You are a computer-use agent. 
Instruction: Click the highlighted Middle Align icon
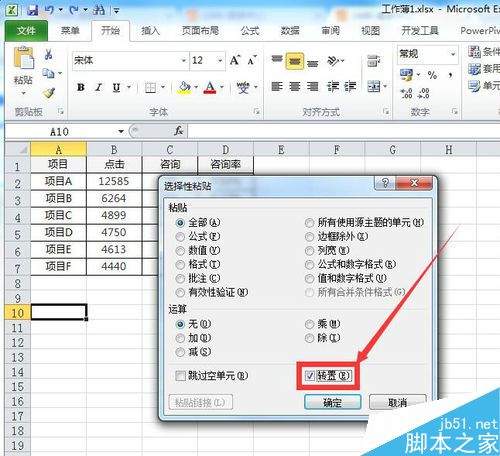coord(295,61)
